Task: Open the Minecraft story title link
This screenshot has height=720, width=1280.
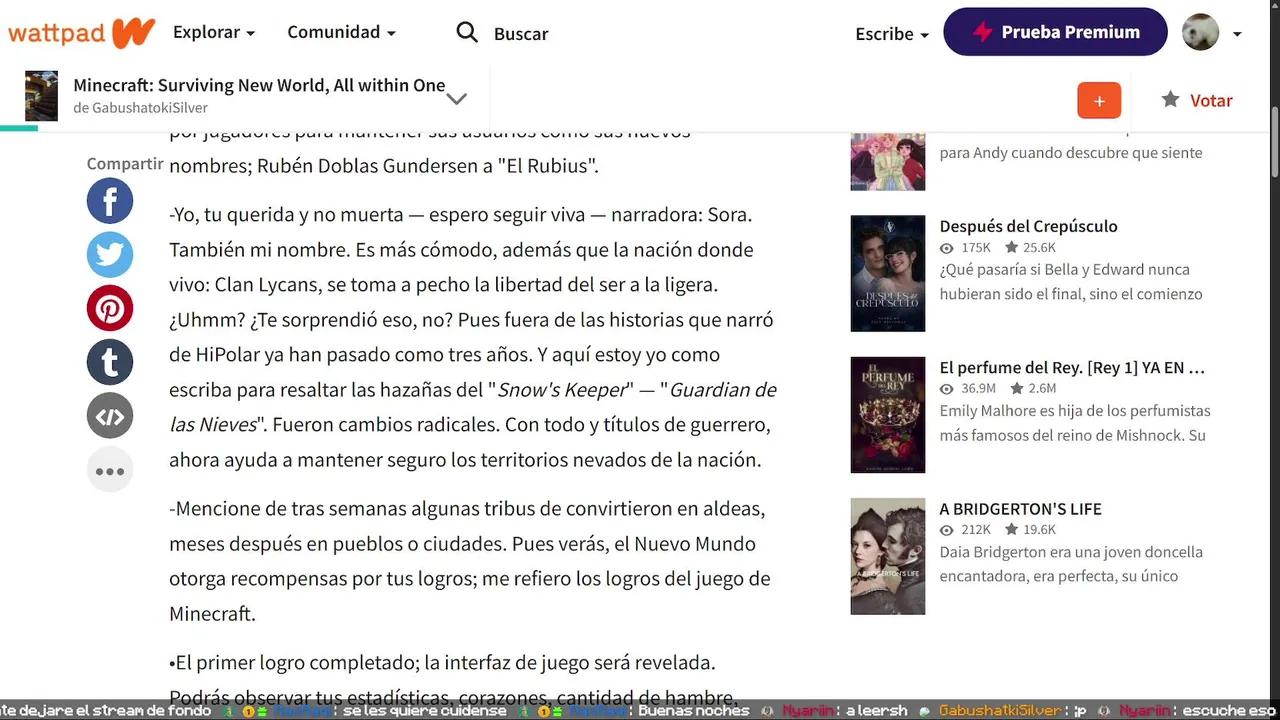Action: pos(259,85)
